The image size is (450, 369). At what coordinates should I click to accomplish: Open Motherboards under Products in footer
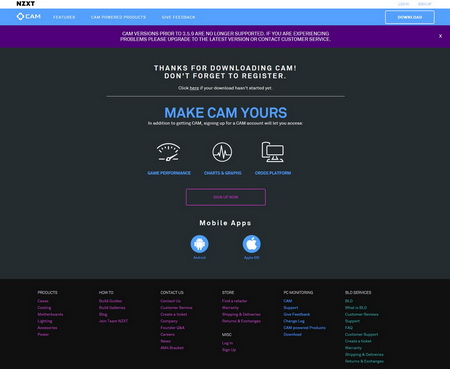pyautogui.click(x=50, y=314)
